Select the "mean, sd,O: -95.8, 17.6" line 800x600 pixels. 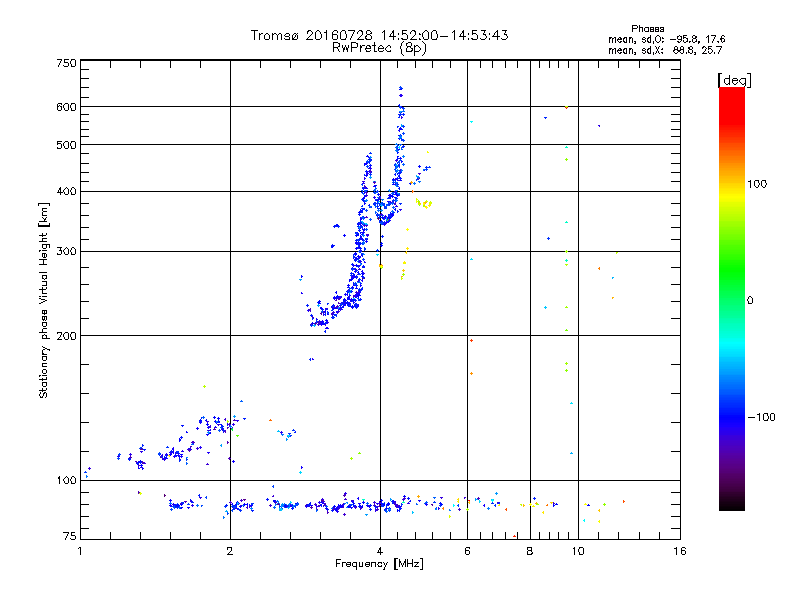pos(666,39)
